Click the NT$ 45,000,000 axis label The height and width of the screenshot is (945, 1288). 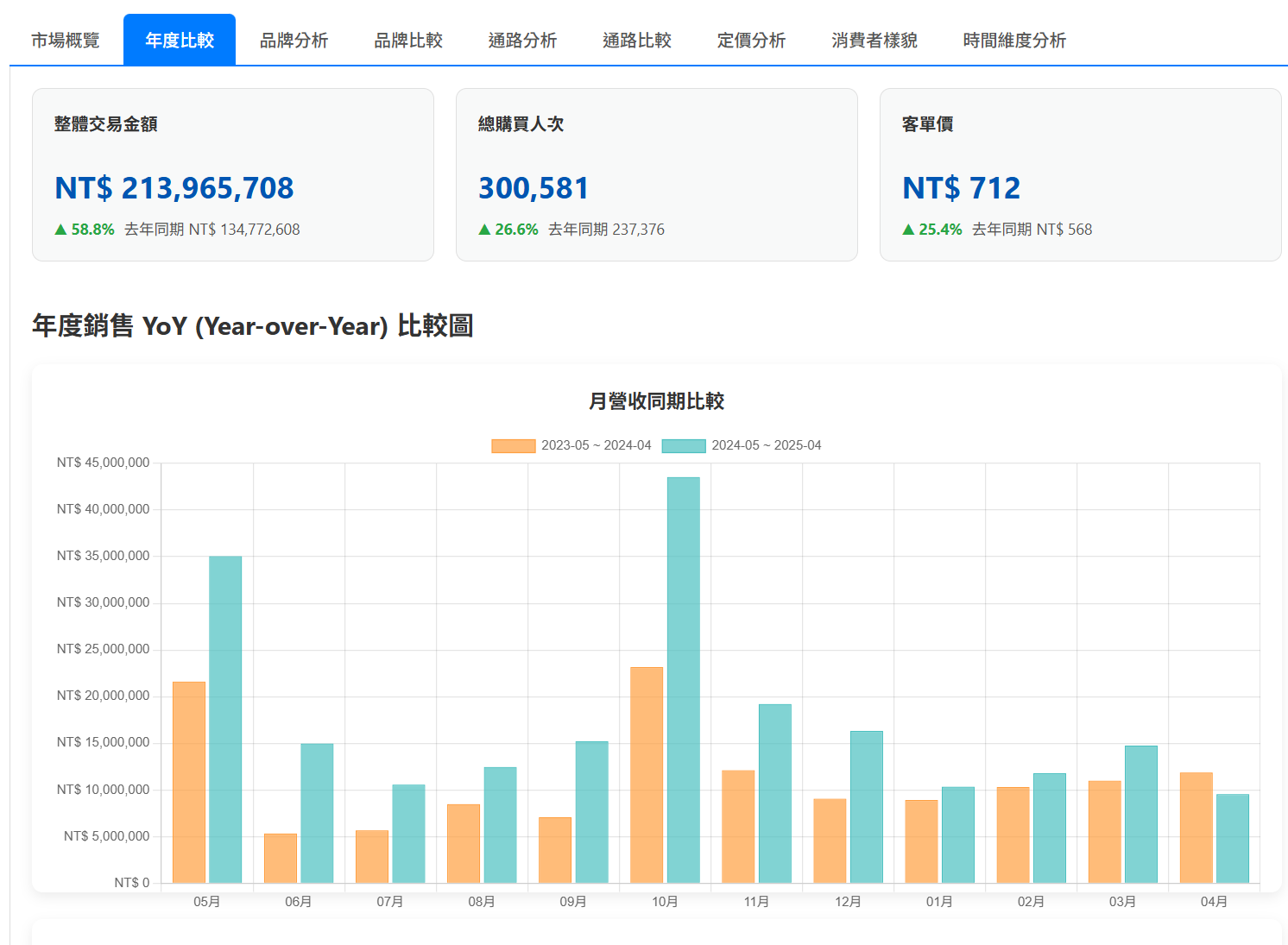pyautogui.click(x=104, y=463)
